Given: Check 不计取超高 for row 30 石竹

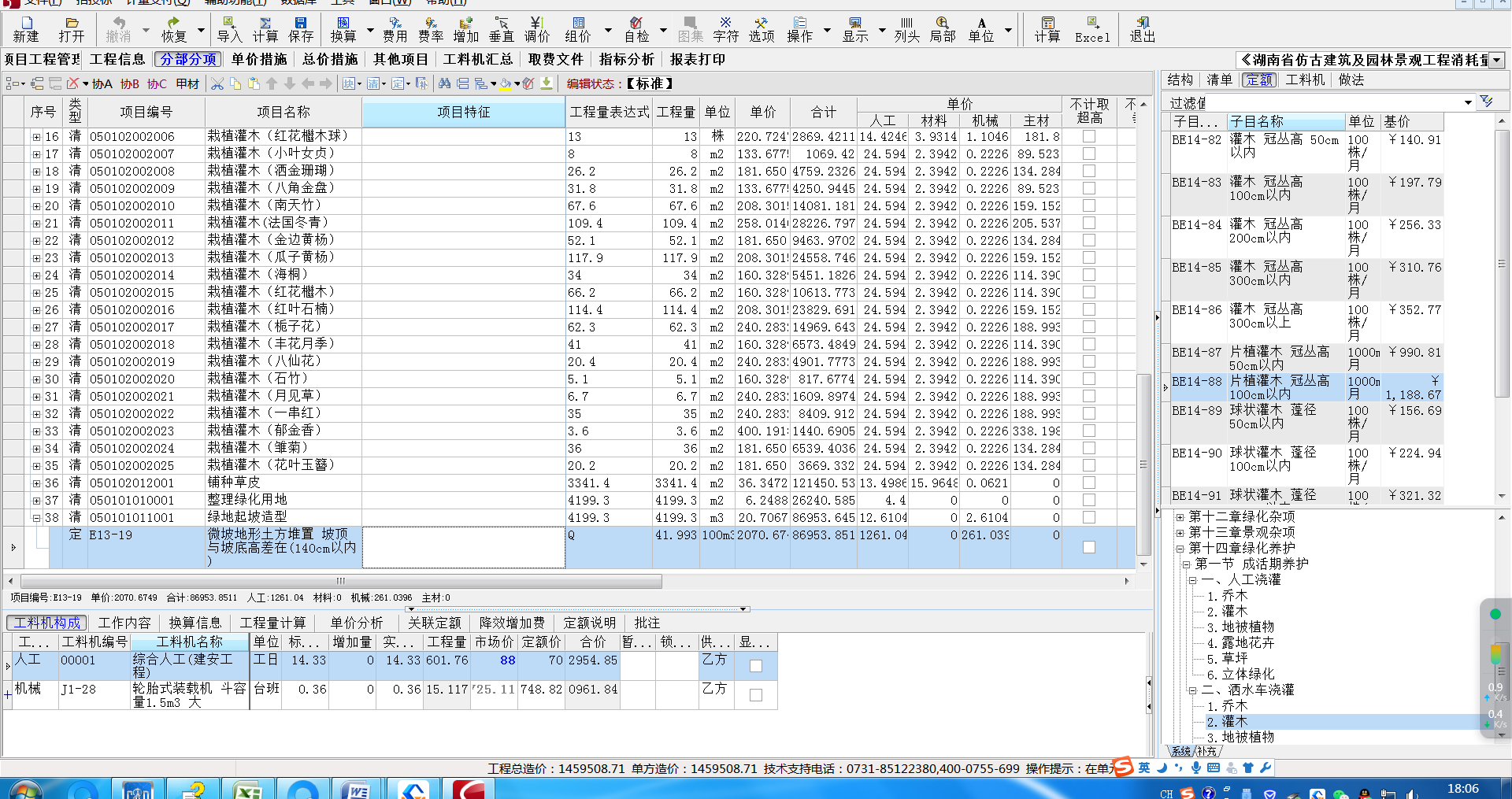Looking at the screenshot, I should 1089,379.
